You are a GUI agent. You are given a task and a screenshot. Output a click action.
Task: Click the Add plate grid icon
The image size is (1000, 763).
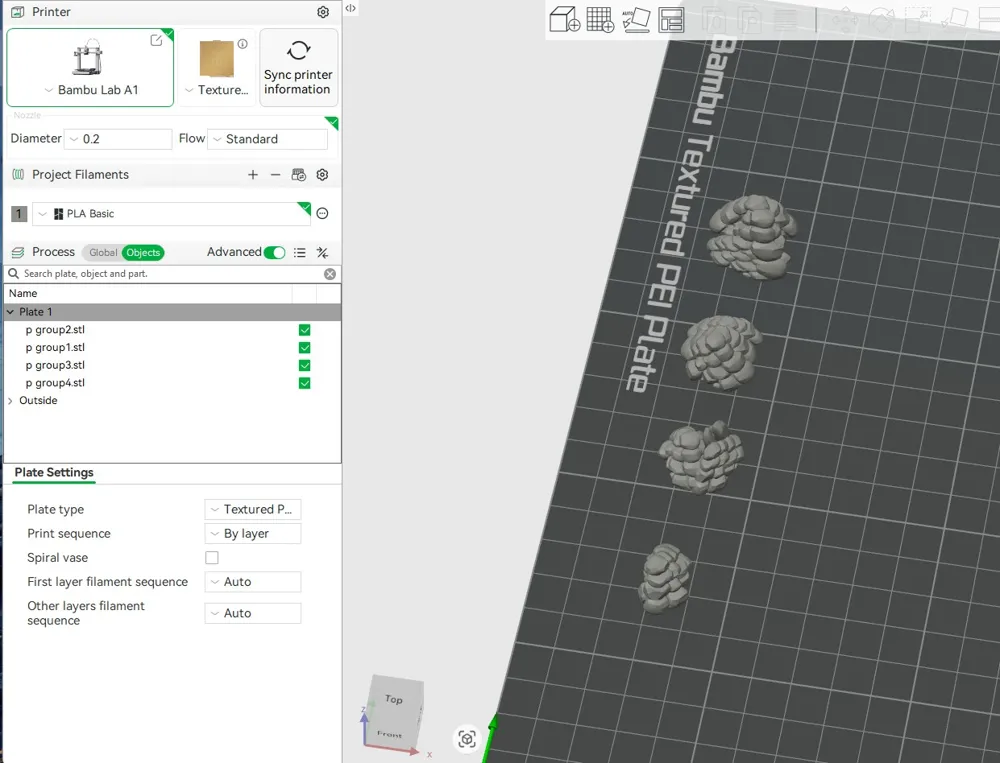coord(600,19)
